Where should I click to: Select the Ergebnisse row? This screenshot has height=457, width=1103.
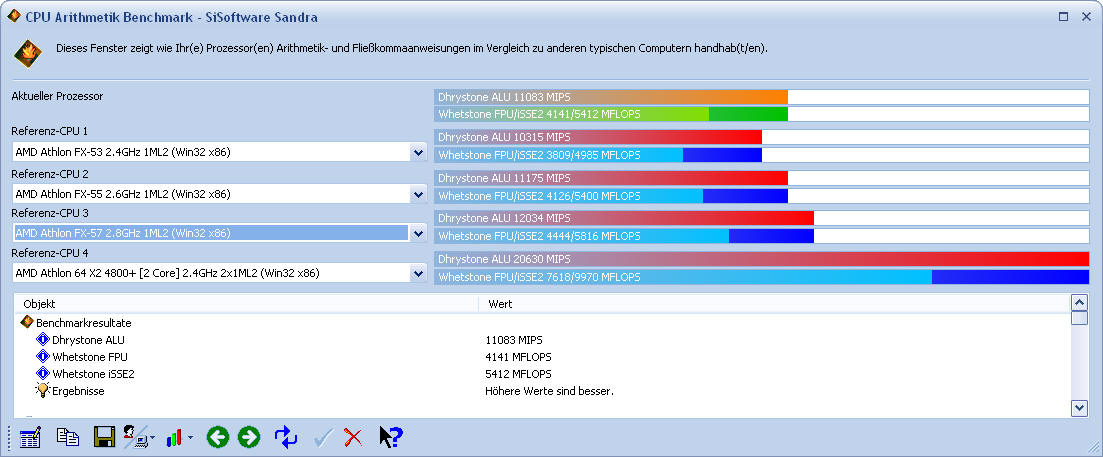[542, 390]
